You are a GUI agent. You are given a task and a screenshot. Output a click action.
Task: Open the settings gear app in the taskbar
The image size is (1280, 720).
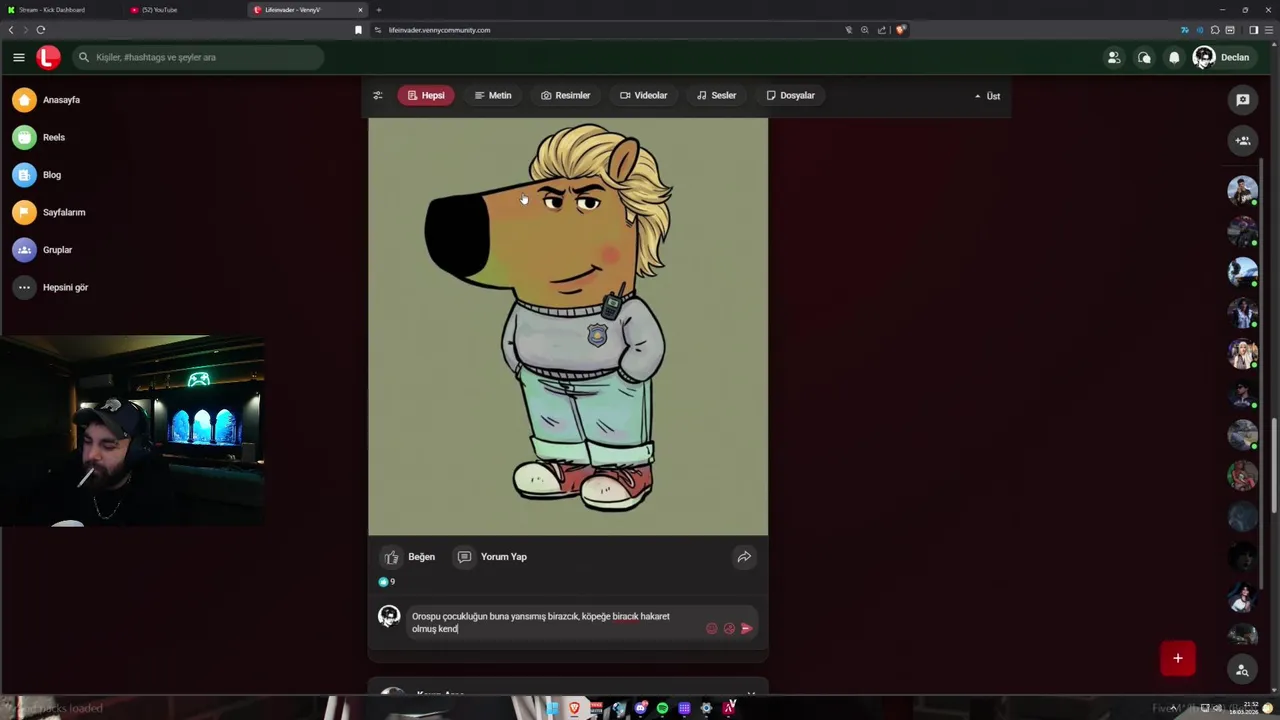click(706, 708)
